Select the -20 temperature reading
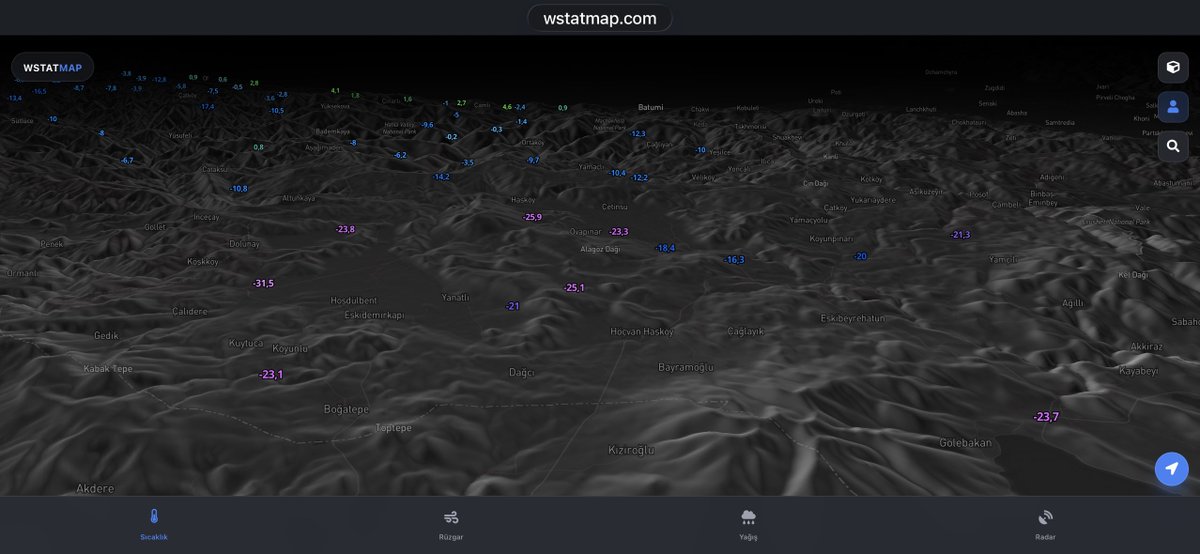 pos(860,257)
